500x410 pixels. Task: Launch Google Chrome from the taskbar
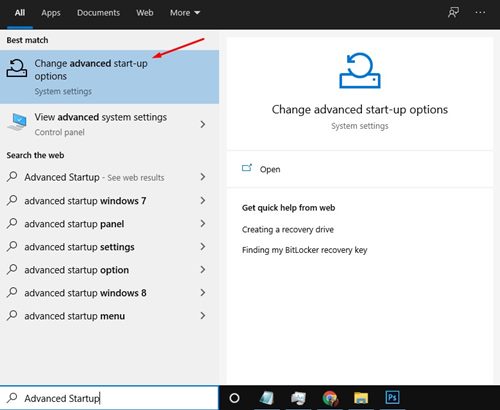tap(330, 398)
